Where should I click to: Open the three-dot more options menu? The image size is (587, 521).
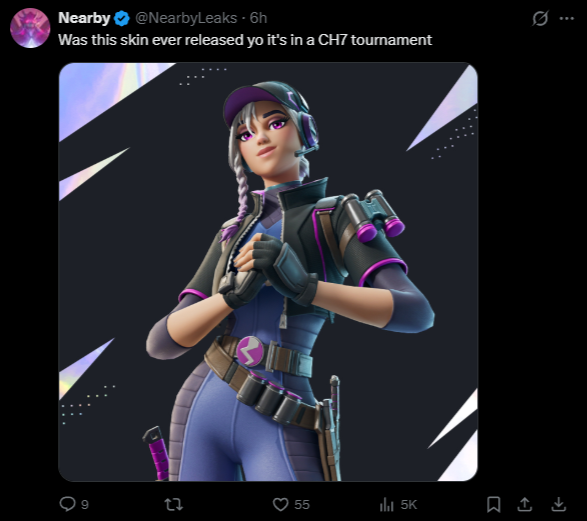(567, 18)
